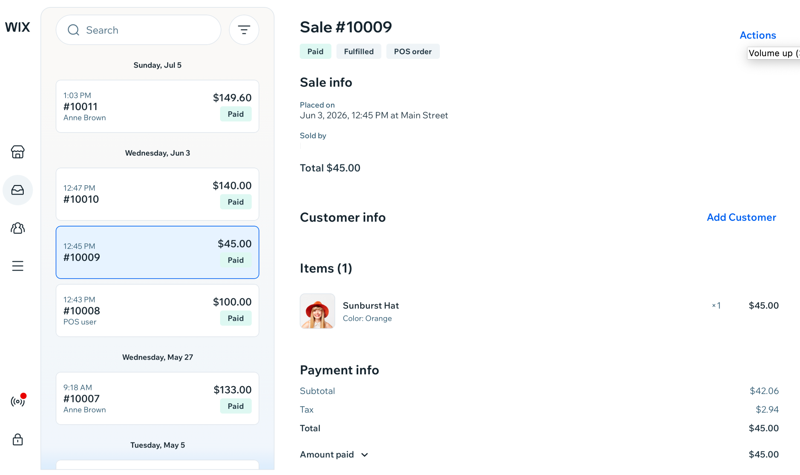This screenshot has height=475, width=800.
Task: Click the Customer info heading
Action: (343, 217)
